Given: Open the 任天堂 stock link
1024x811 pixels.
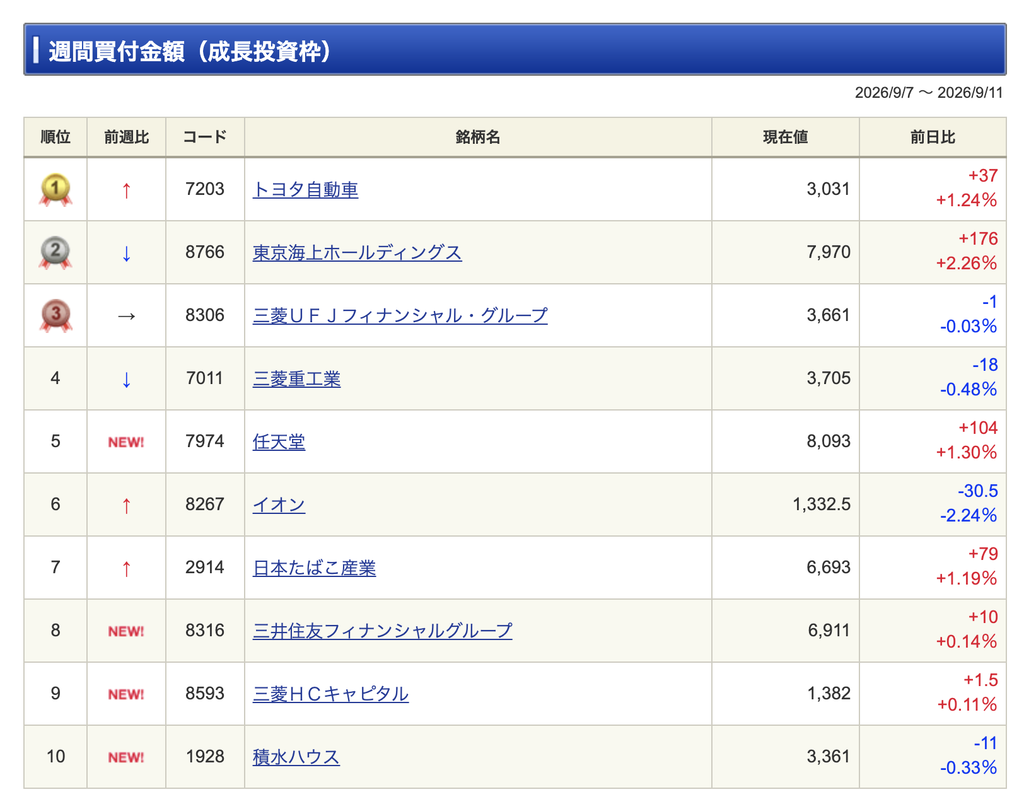Looking at the screenshot, I should [x=279, y=442].
